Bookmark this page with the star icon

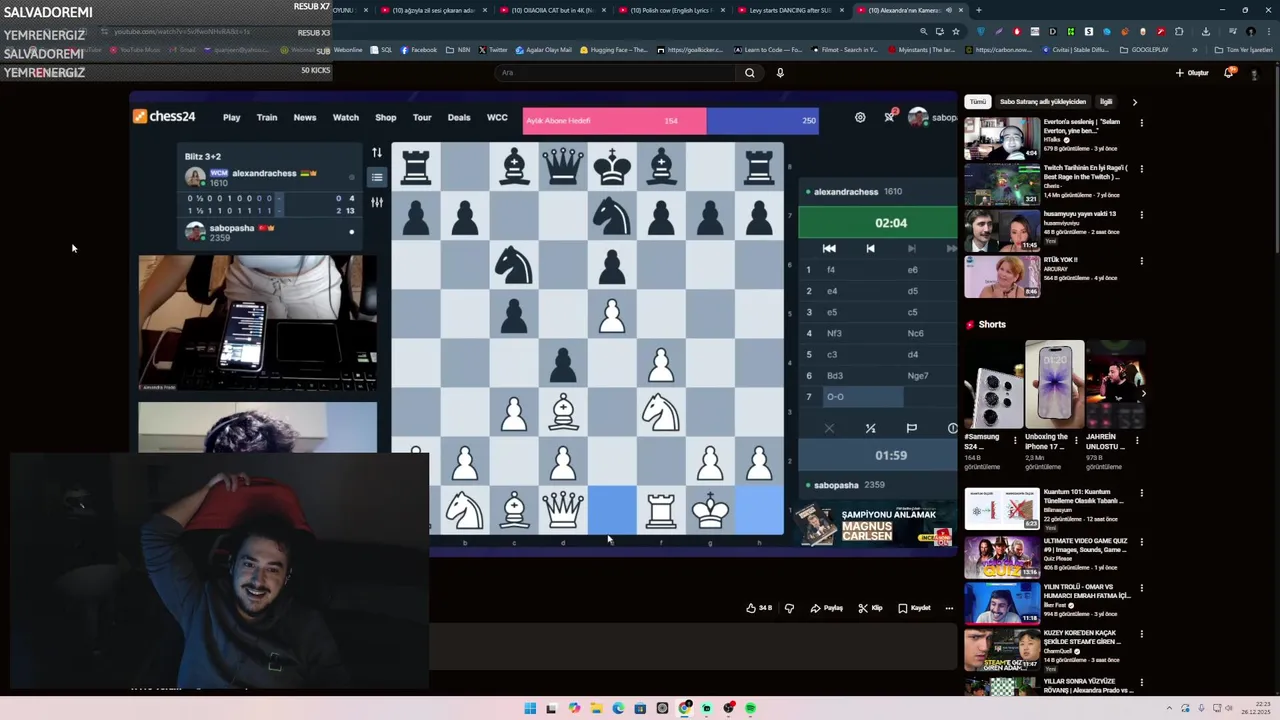coord(955,31)
